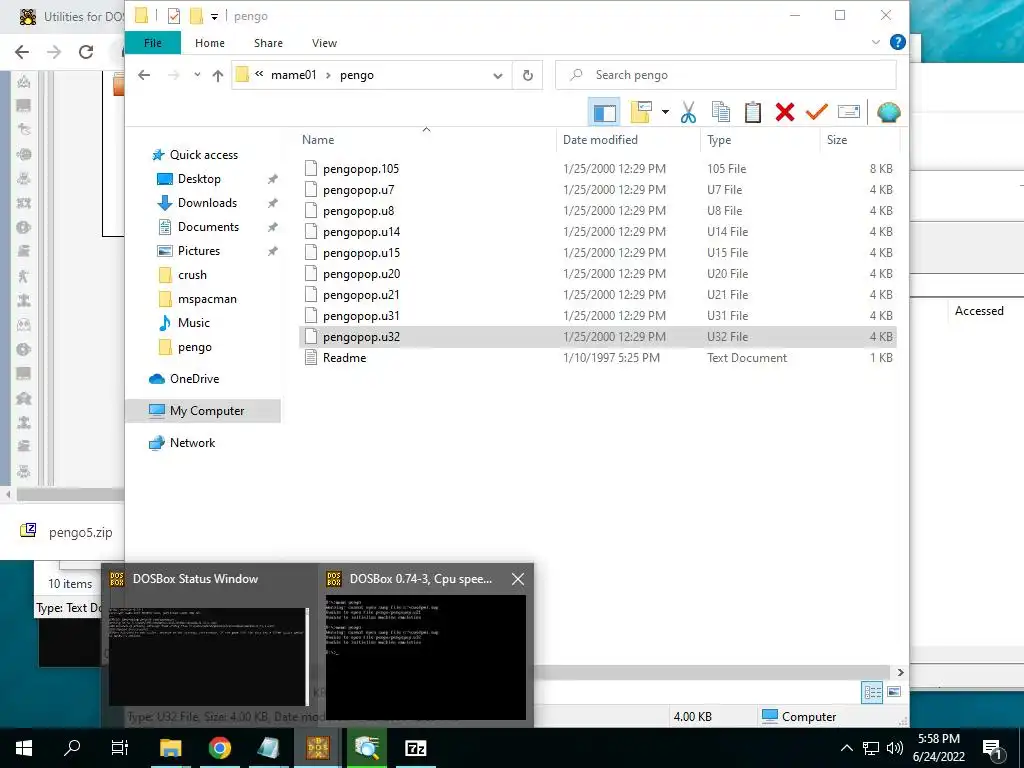Click the orange checkmark Properties icon
Image resolution: width=1024 pixels, height=768 pixels.
pos(816,112)
